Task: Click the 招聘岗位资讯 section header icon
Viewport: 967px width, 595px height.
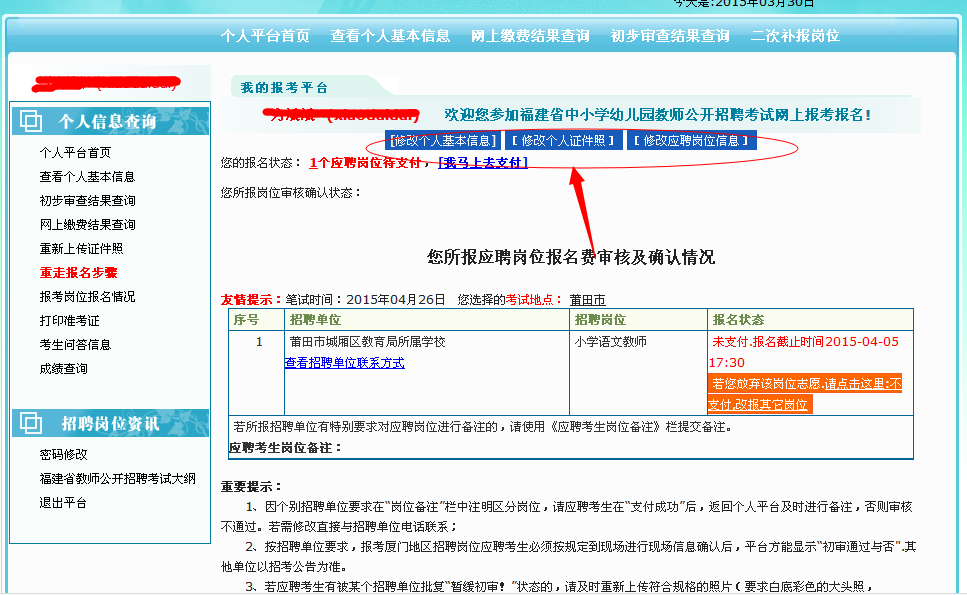Action: point(31,423)
